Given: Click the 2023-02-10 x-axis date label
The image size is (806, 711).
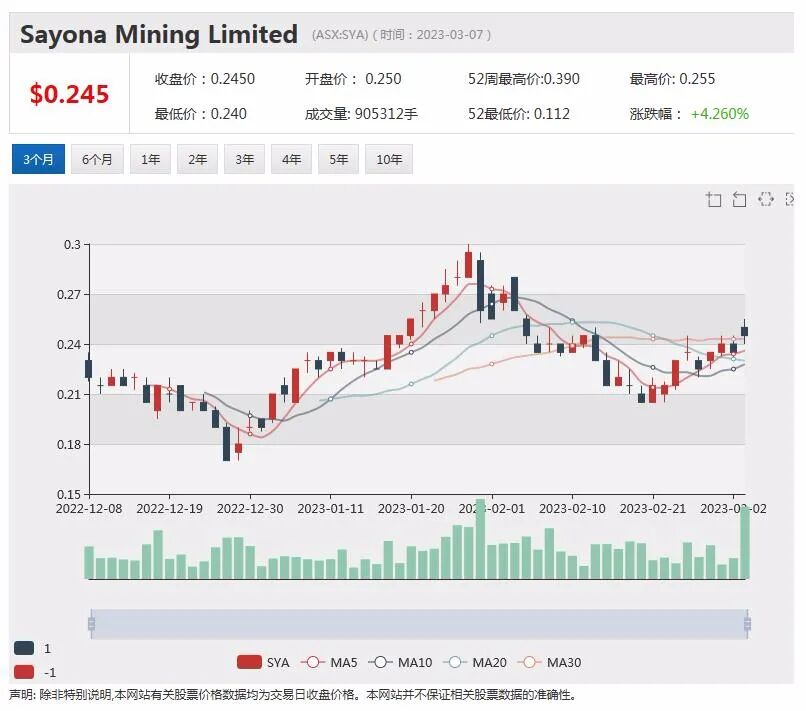Looking at the screenshot, I should 572,508.
